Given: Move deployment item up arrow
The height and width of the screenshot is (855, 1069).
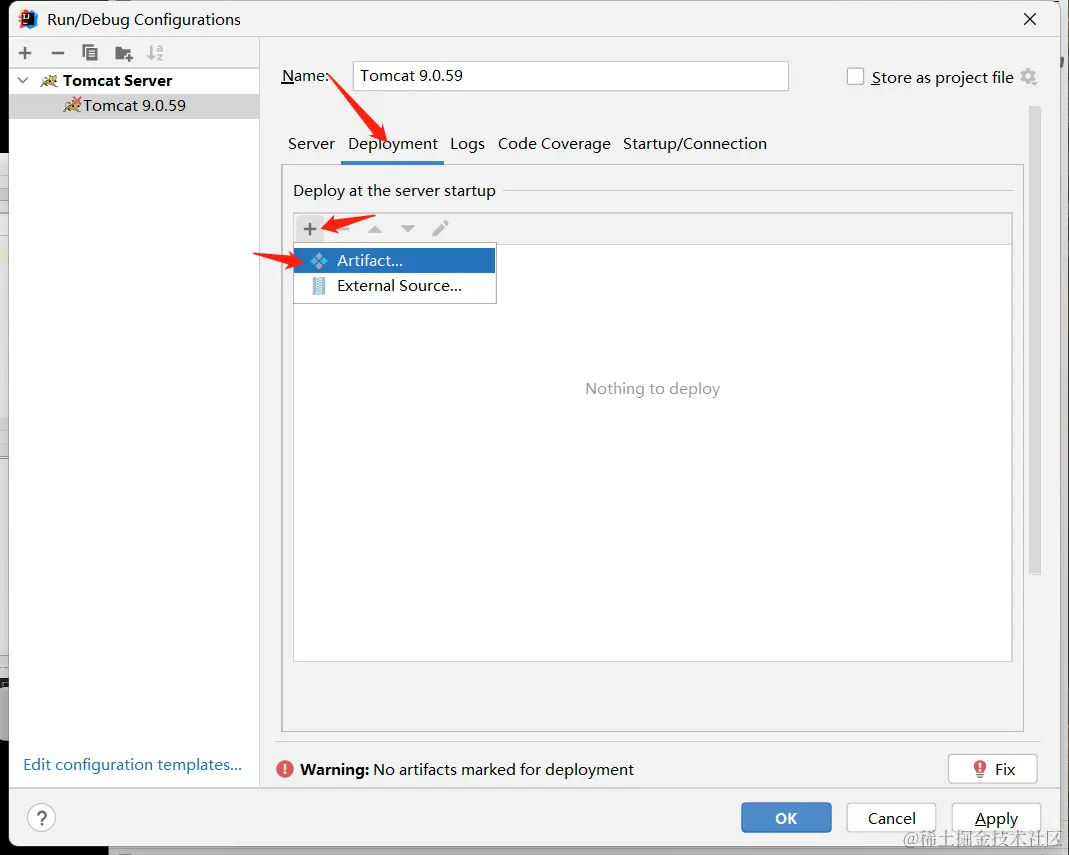Looking at the screenshot, I should click(375, 229).
